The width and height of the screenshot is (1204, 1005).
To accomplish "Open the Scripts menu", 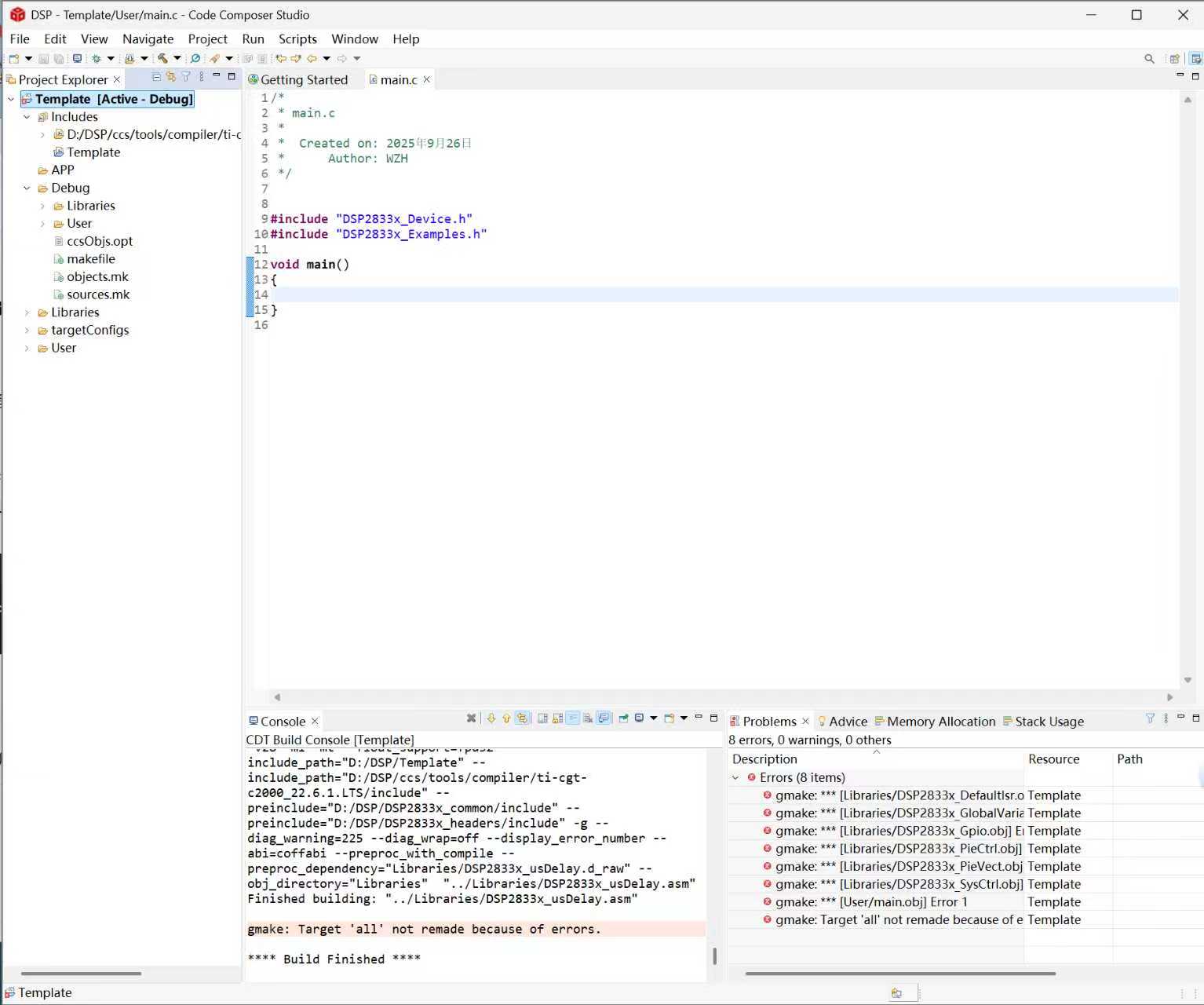I will [297, 38].
